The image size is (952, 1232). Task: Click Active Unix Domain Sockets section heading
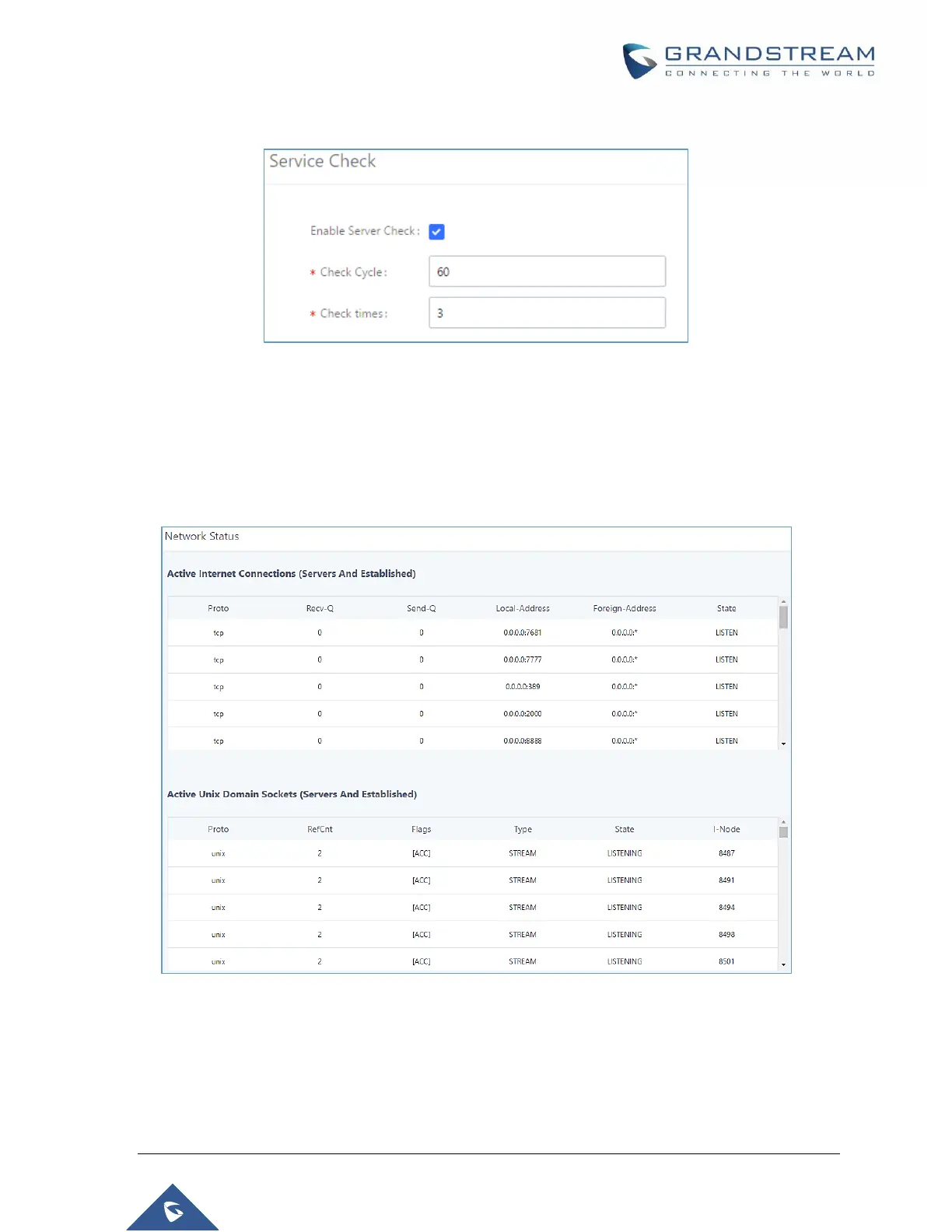point(292,794)
